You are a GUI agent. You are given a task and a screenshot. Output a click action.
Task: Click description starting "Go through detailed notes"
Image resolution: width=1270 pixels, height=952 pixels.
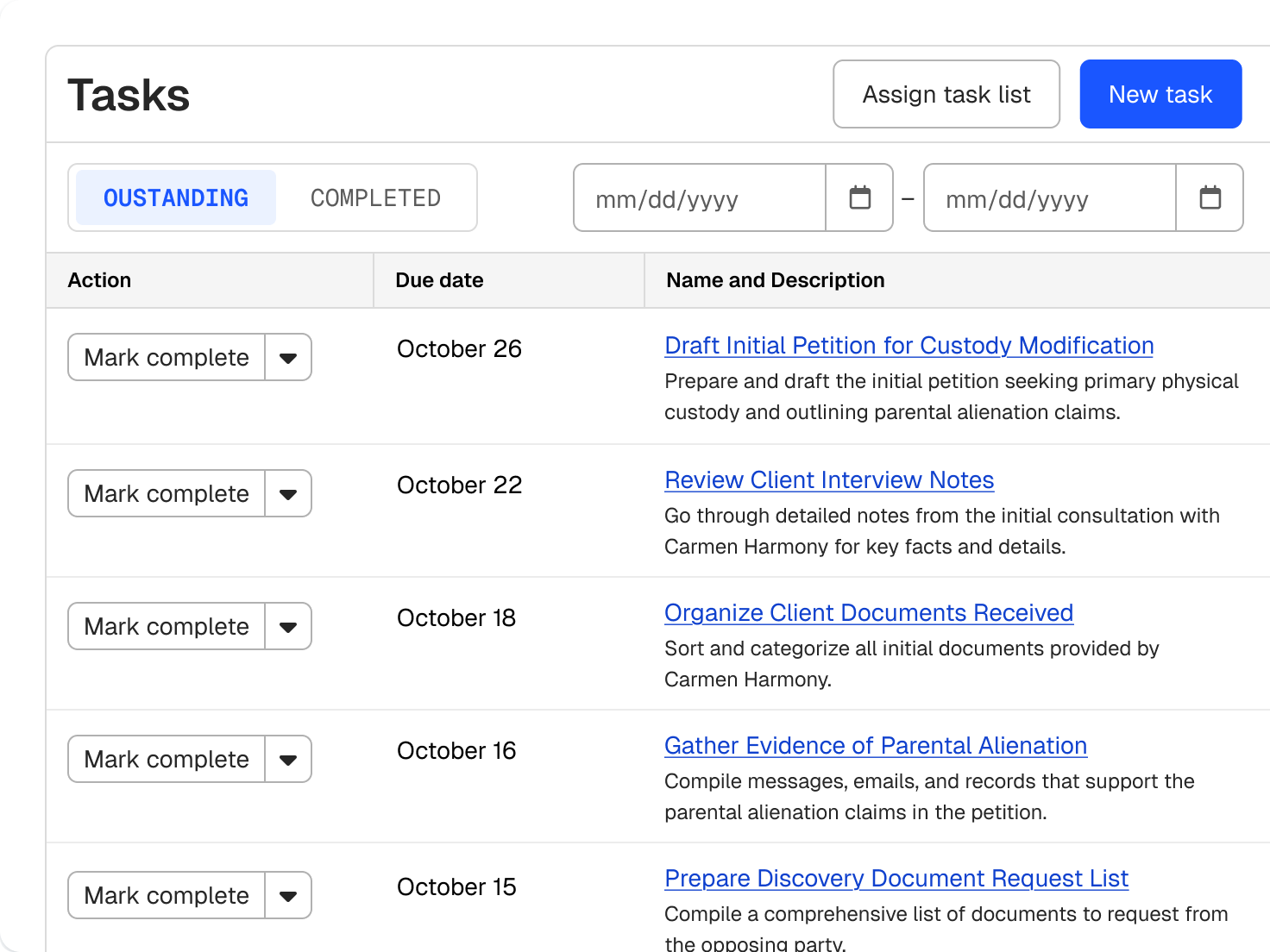point(942,531)
